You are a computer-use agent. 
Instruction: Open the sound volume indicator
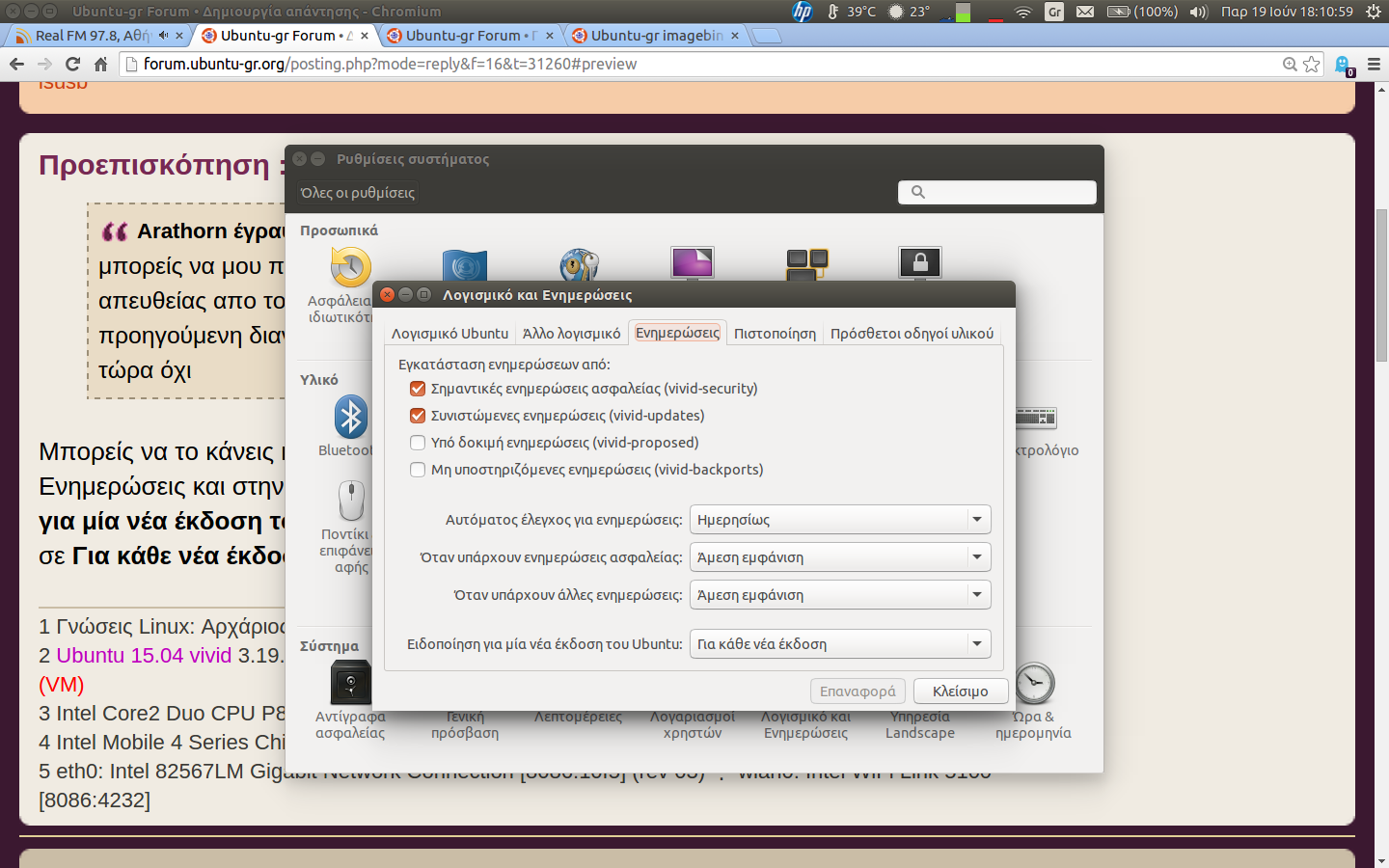tap(1199, 12)
